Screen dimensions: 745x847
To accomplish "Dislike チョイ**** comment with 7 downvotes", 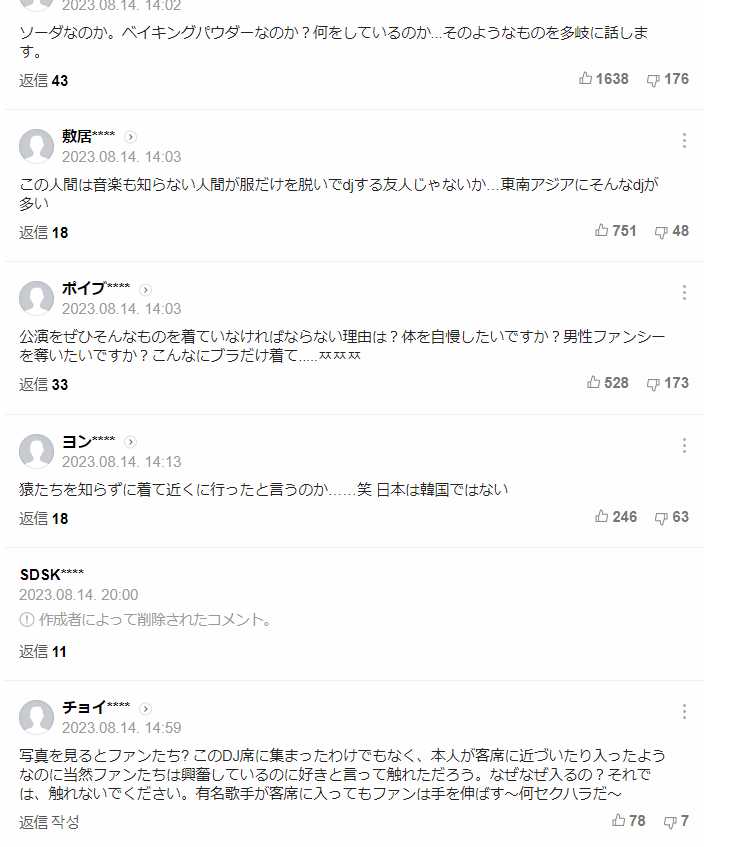I will point(676,821).
